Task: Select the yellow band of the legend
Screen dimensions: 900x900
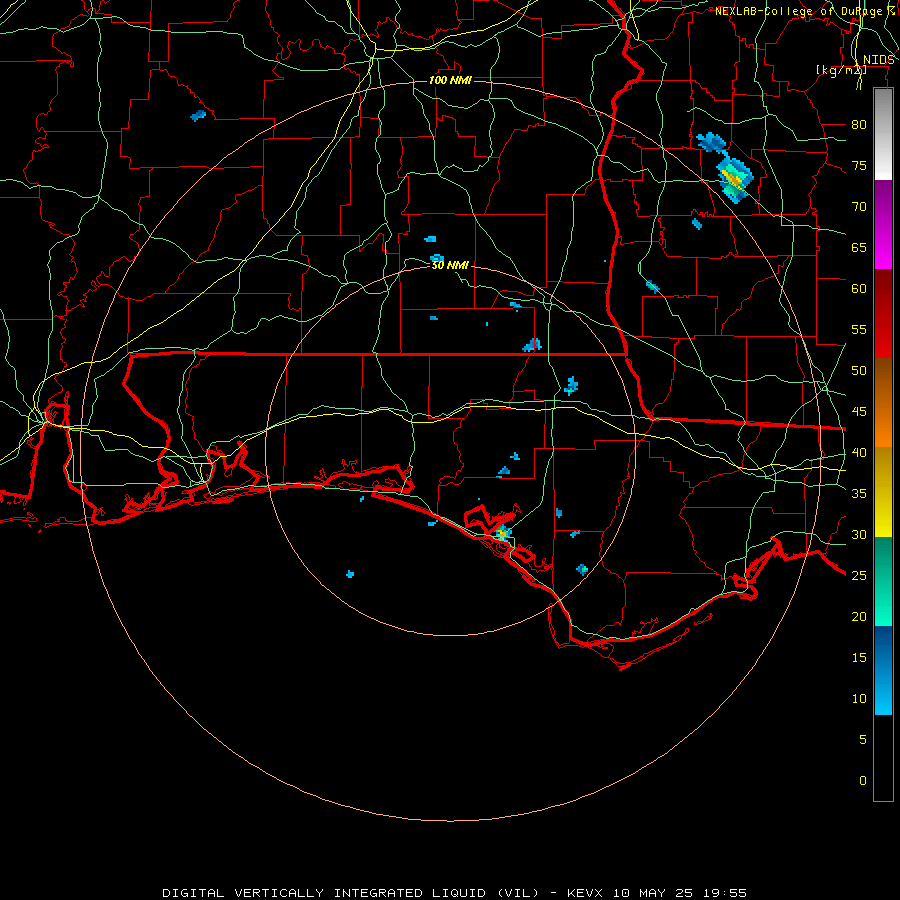Action: pos(883,492)
